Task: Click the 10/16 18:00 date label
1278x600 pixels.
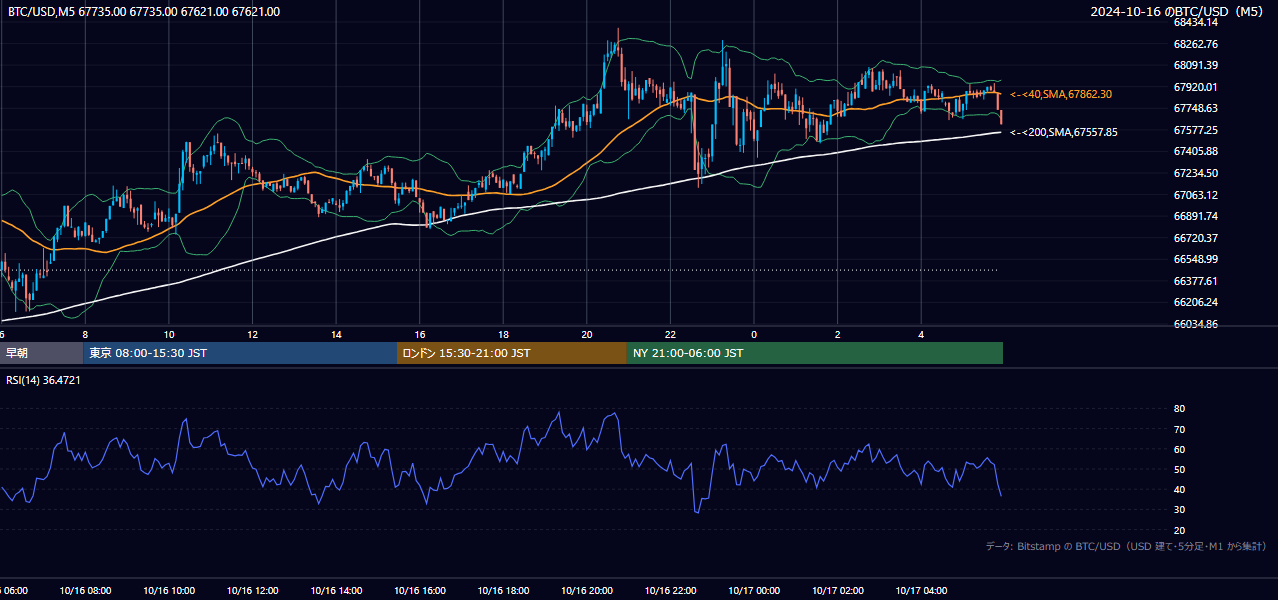Action: click(x=504, y=591)
